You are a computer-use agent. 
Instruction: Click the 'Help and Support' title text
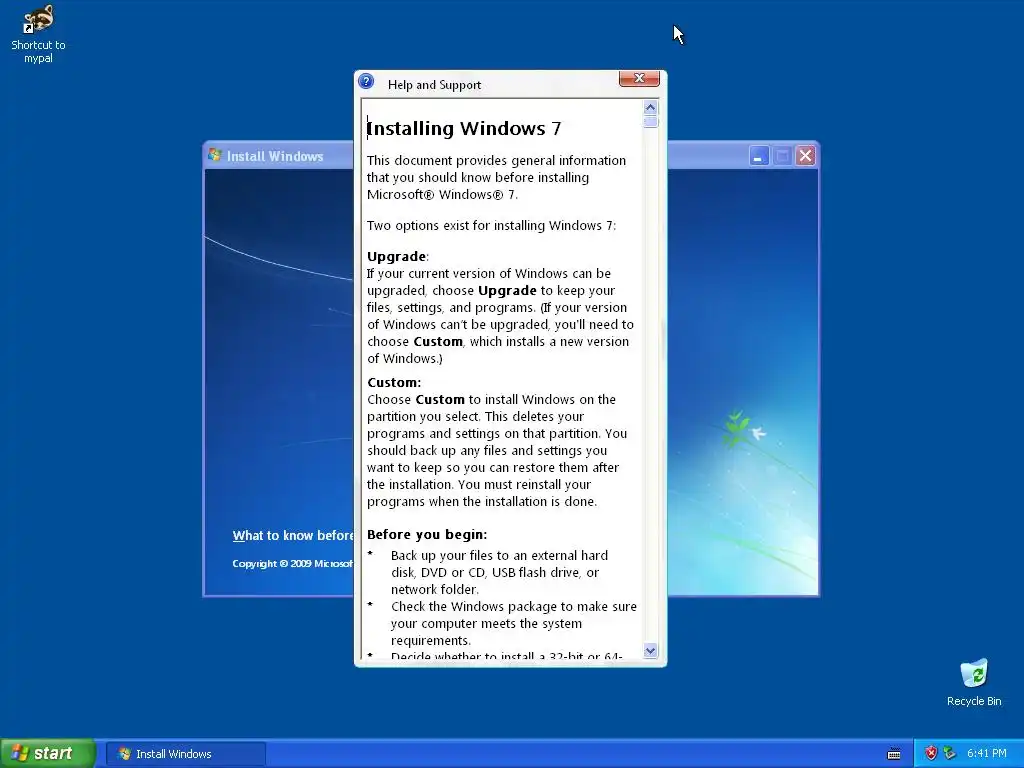coord(434,85)
